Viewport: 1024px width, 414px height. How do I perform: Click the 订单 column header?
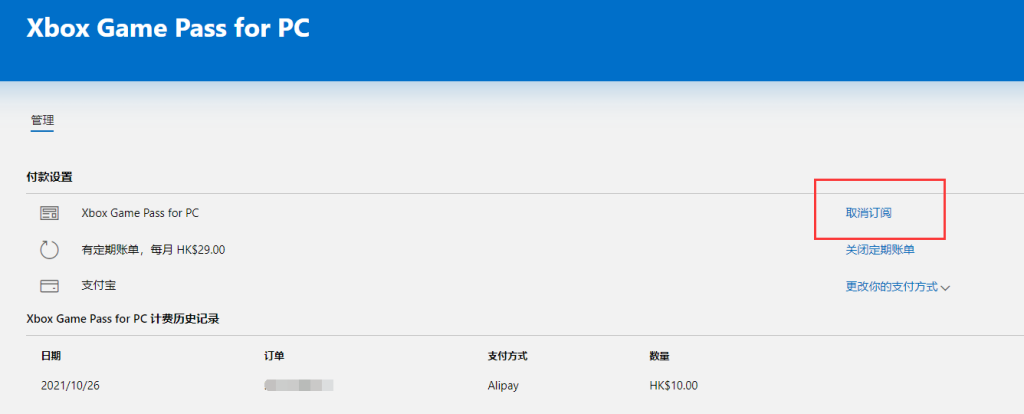[274, 356]
